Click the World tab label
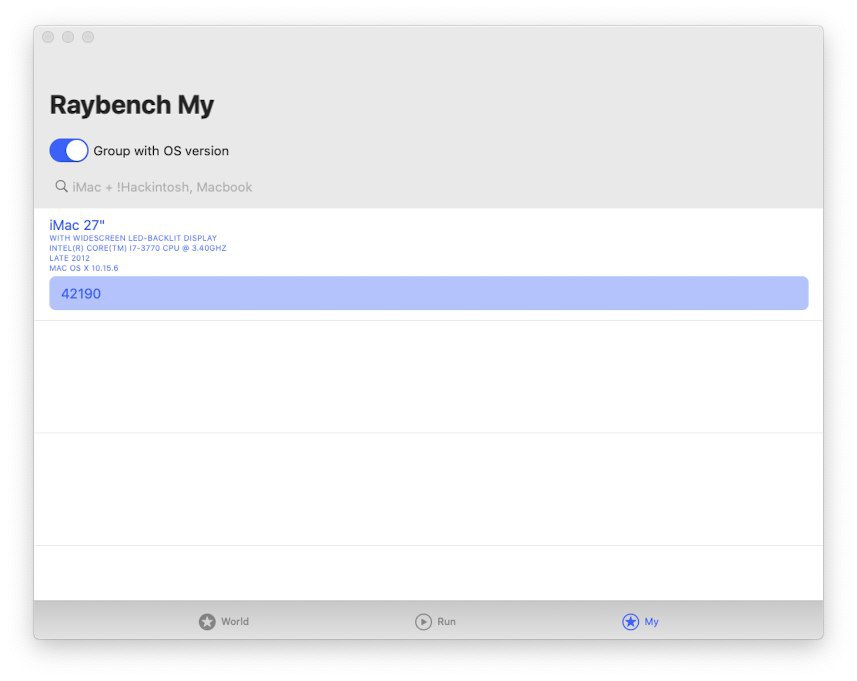Image resolution: width=857 pixels, height=681 pixels. tap(235, 621)
